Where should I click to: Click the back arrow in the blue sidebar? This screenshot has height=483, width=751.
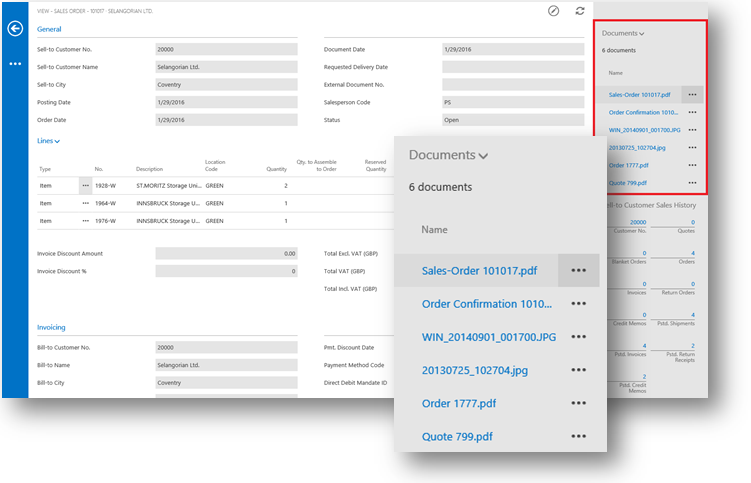(15, 29)
